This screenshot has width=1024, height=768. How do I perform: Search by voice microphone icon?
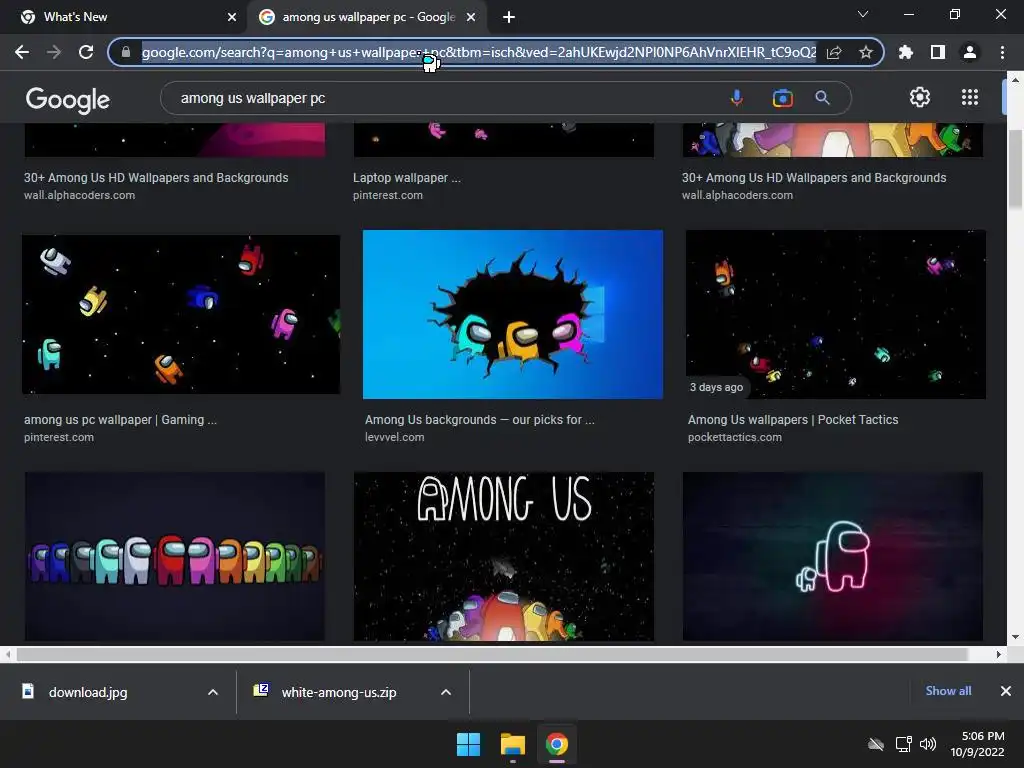point(736,98)
